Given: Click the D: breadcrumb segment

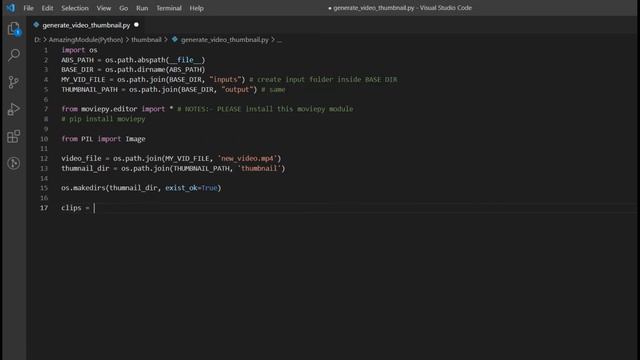Looking at the screenshot, I should click(37, 40).
